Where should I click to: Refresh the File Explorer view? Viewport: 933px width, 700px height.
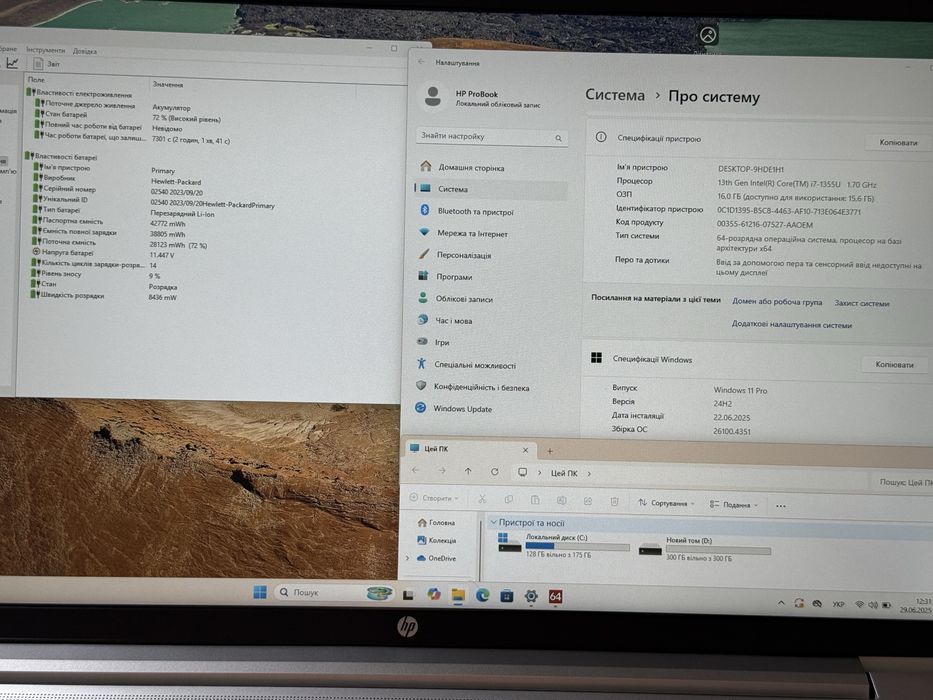pyautogui.click(x=494, y=471)
